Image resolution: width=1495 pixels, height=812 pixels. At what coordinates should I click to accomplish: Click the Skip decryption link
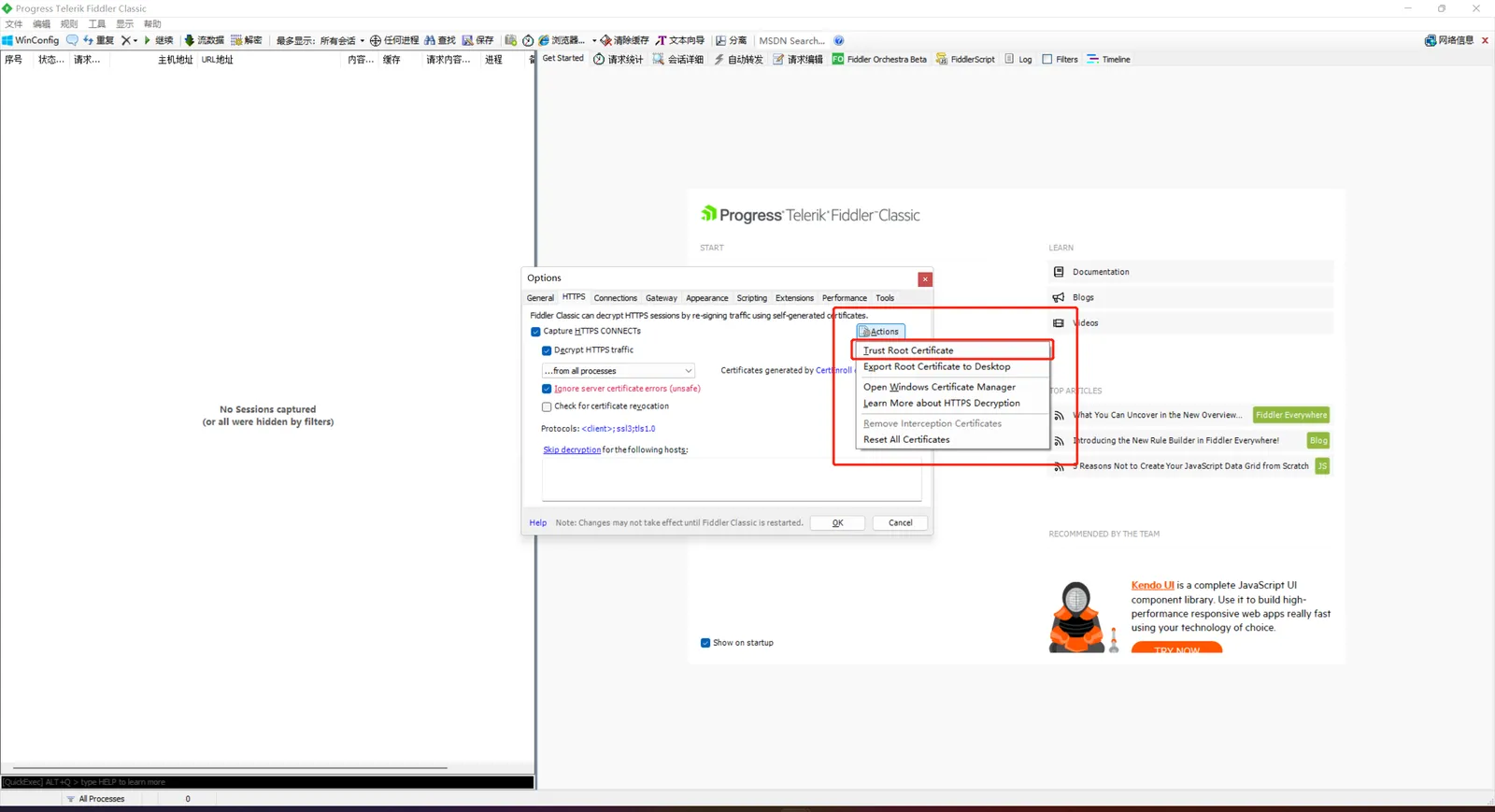tap(572, 450)
